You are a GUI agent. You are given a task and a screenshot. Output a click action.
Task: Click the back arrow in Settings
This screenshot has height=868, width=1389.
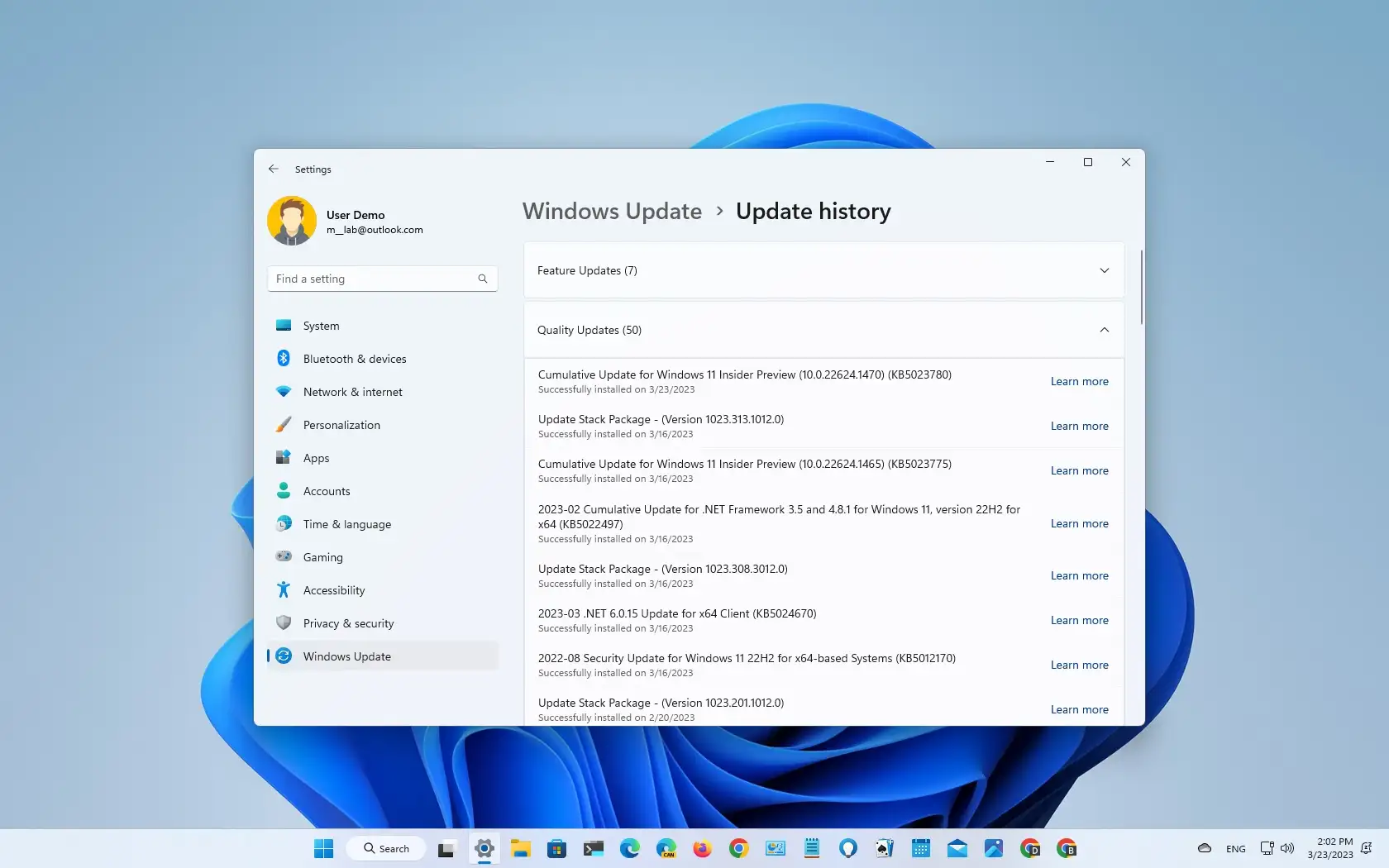coord(274,169)
